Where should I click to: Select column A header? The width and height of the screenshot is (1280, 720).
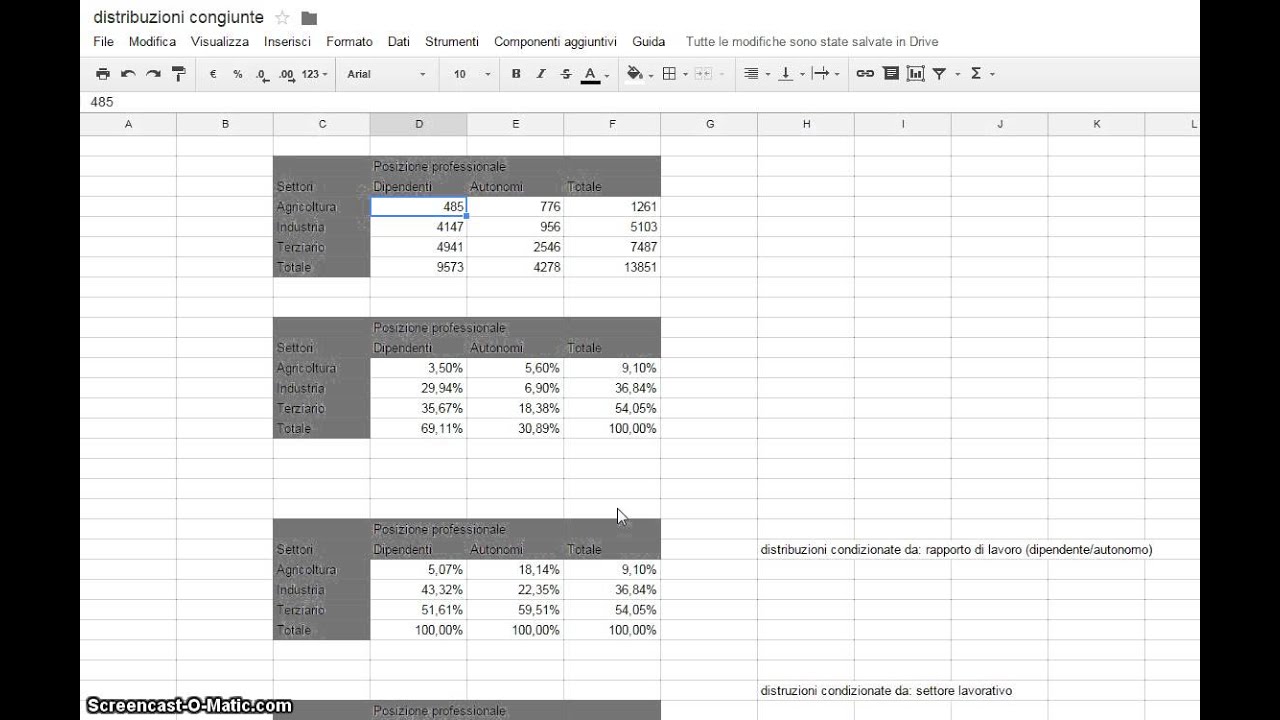(128, 124)
